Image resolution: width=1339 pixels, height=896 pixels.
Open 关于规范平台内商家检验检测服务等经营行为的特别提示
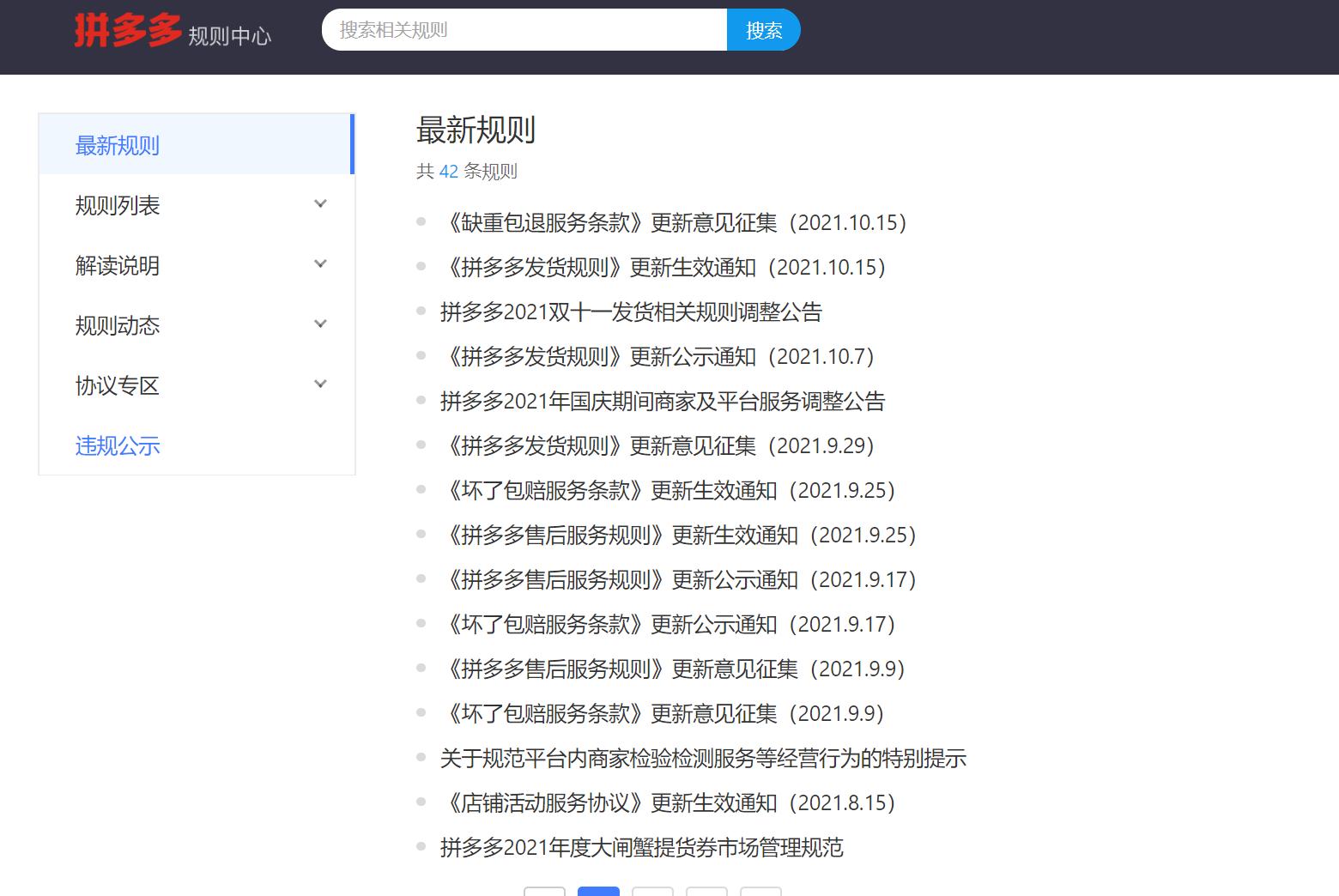click(702, 758)
